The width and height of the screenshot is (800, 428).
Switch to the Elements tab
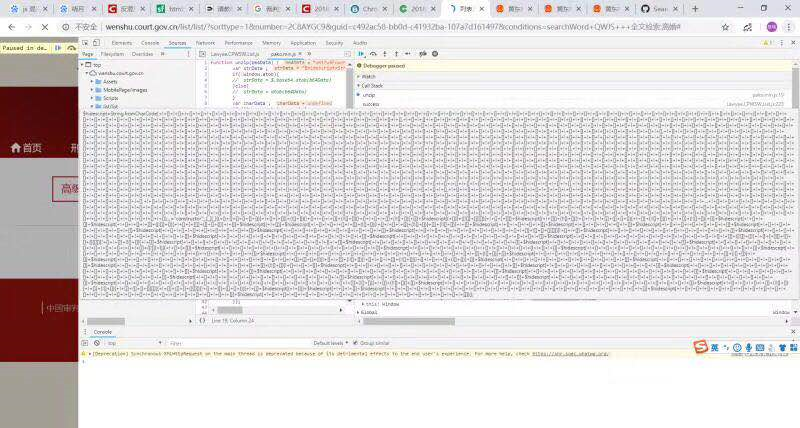pos(121,43)
